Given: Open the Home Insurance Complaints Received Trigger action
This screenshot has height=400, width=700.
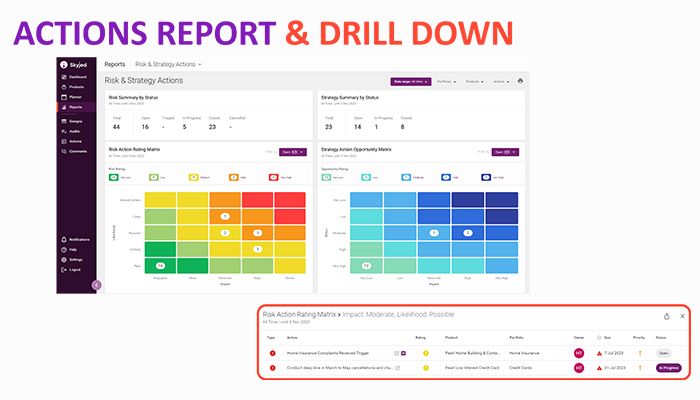Looking at the screenshot, I should click(337, 353).
